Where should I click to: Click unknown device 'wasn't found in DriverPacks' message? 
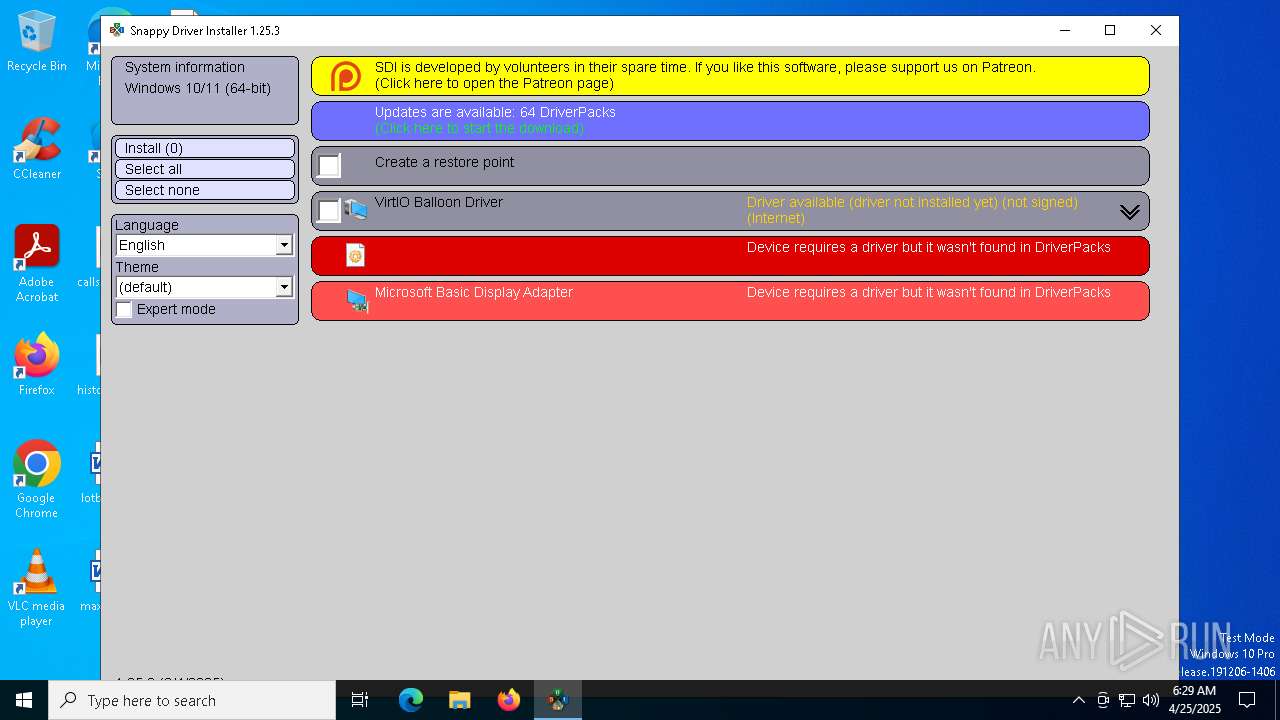pos(929,247)
